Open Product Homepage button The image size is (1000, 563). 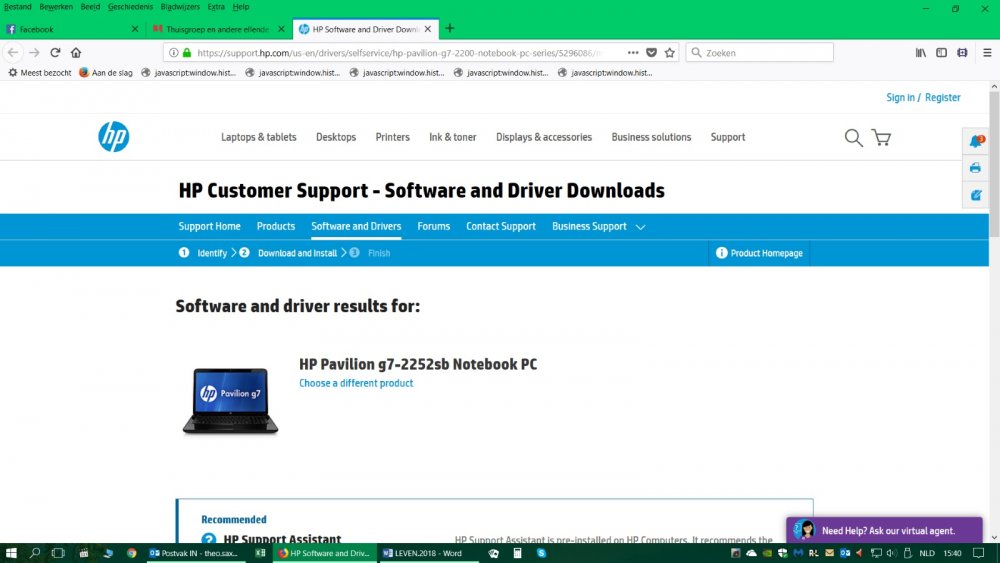[x=760, y=253]
